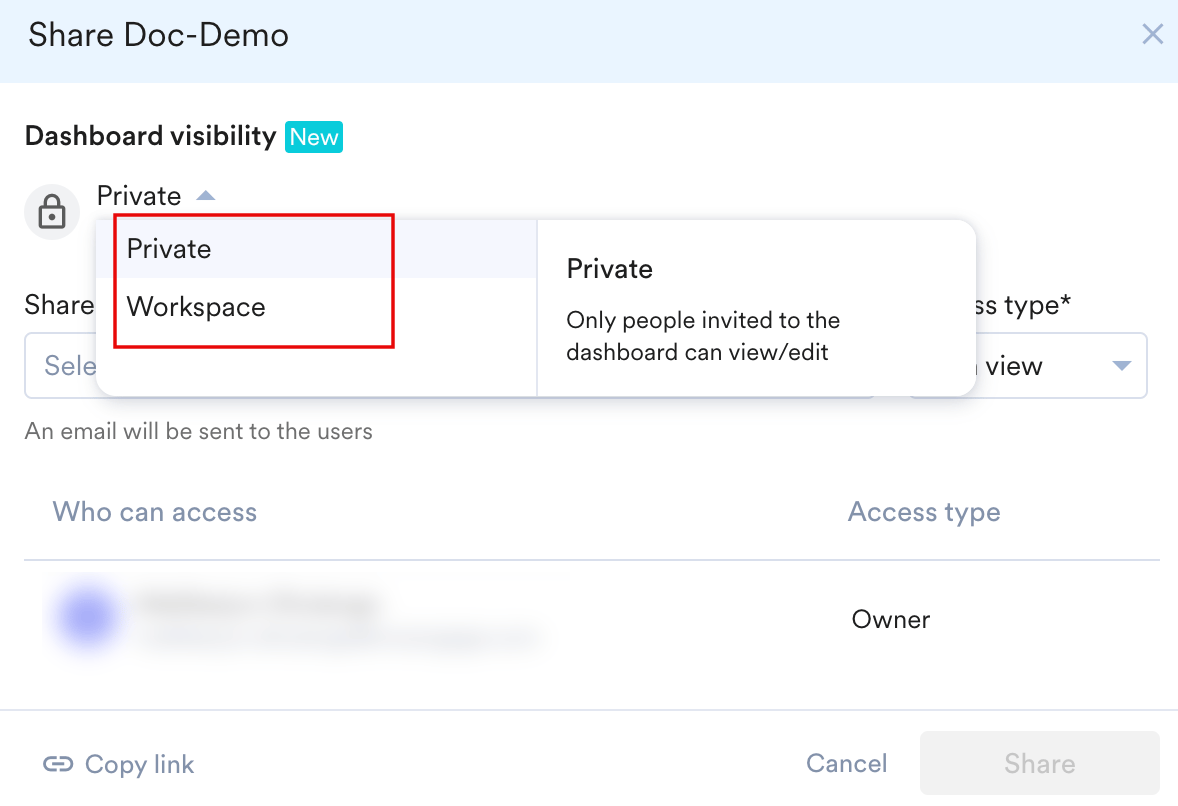Click the Who can access column header
The image size is (1178, 806).
(155, 512)
